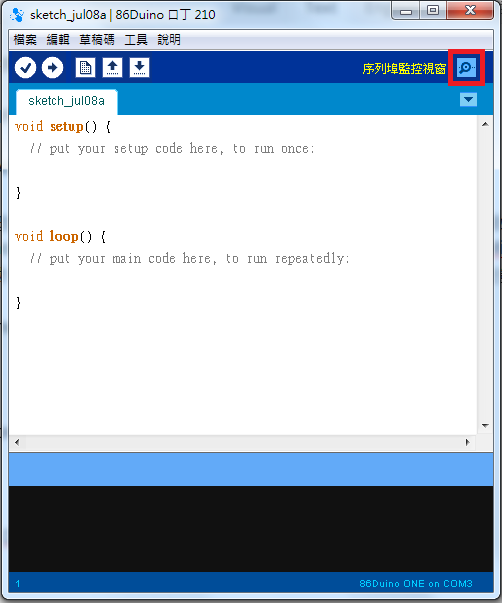Open the Serial Monitor magnifier icon

[x=466, y=68]
